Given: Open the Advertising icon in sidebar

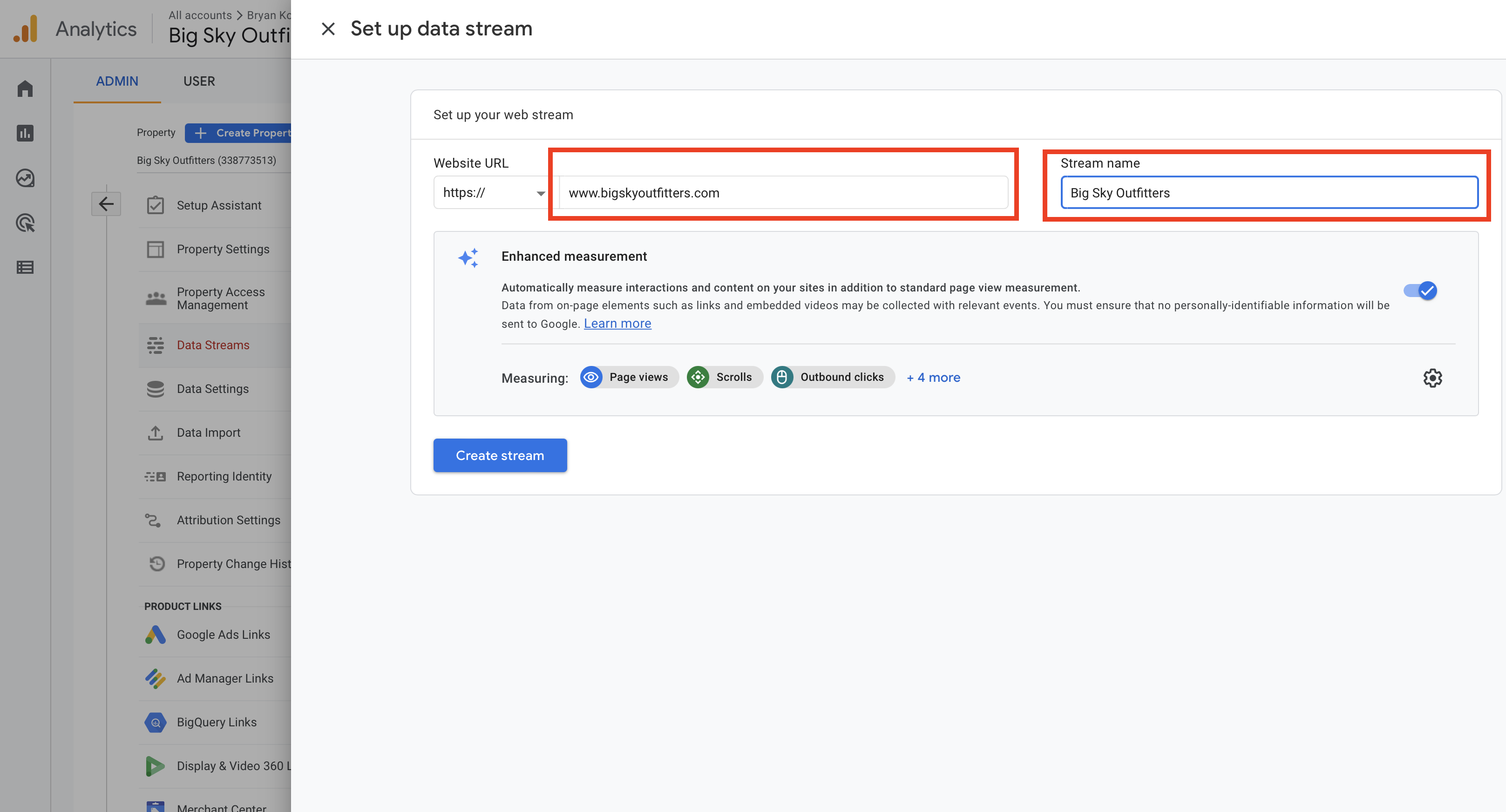Looking at the screenshot, I should [25, 223].
